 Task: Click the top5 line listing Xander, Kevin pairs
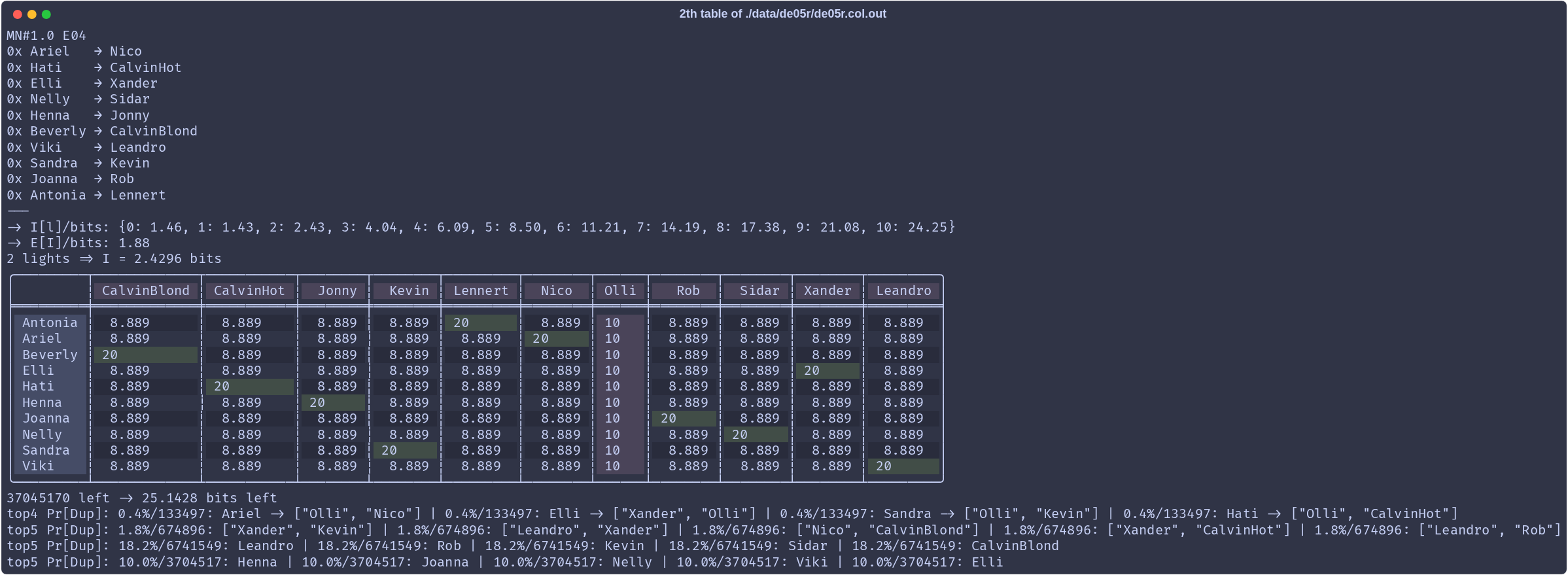tap(784, 530)
